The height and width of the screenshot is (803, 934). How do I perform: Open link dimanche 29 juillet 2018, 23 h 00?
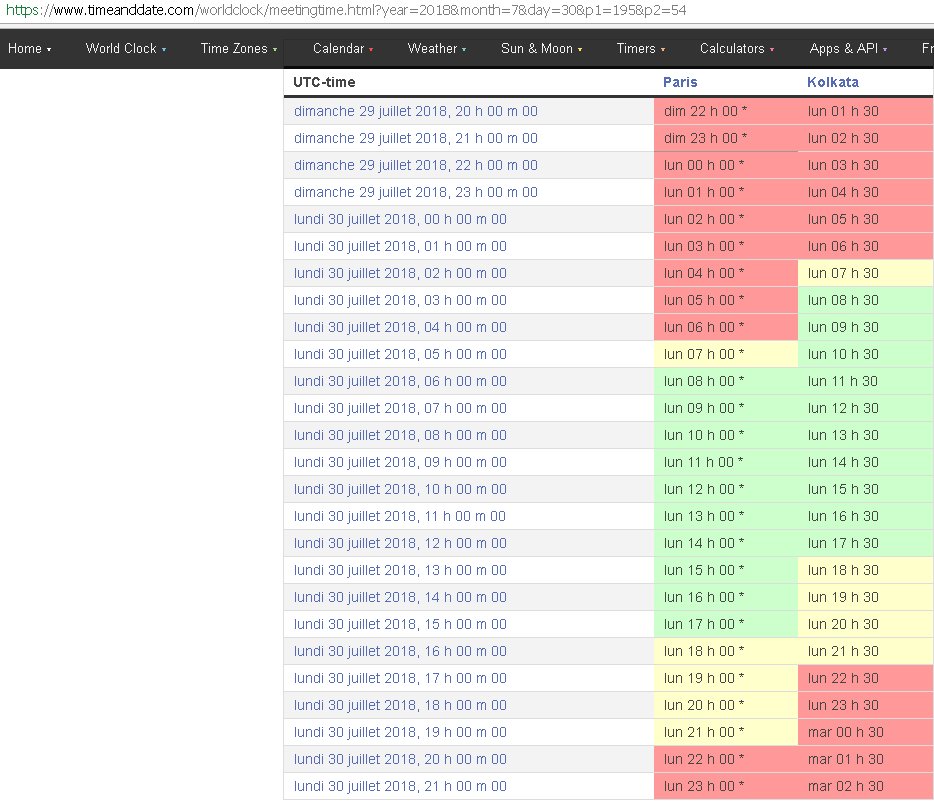point(416,192)
